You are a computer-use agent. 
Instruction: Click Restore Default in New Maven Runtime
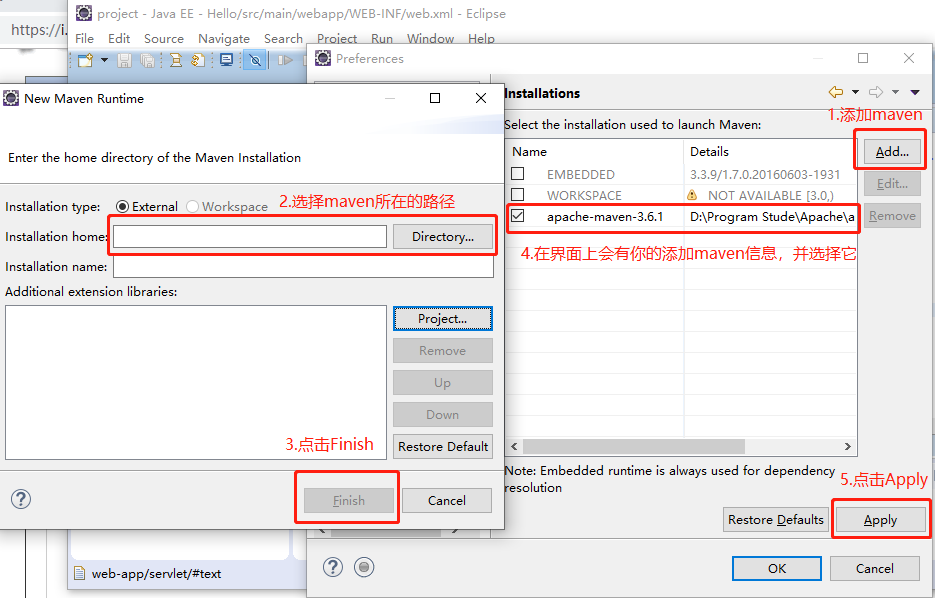point(442,447)
